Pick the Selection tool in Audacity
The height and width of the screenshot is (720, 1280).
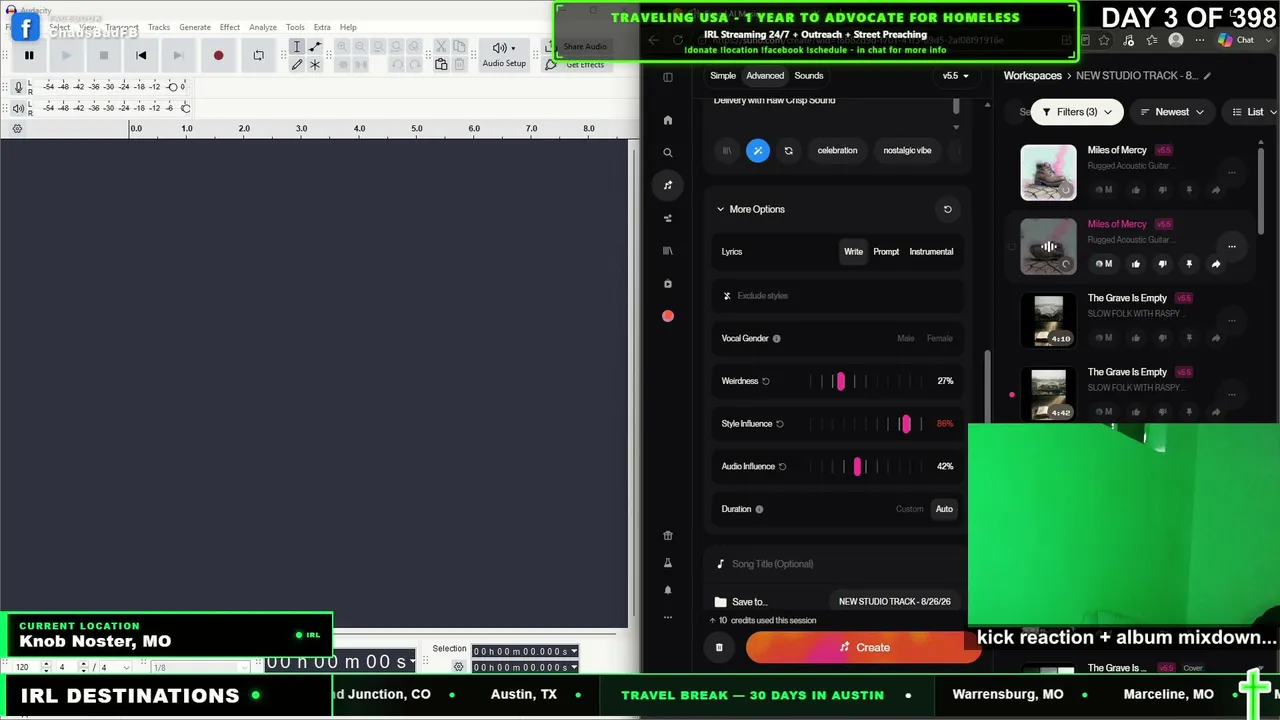(297, 47)
